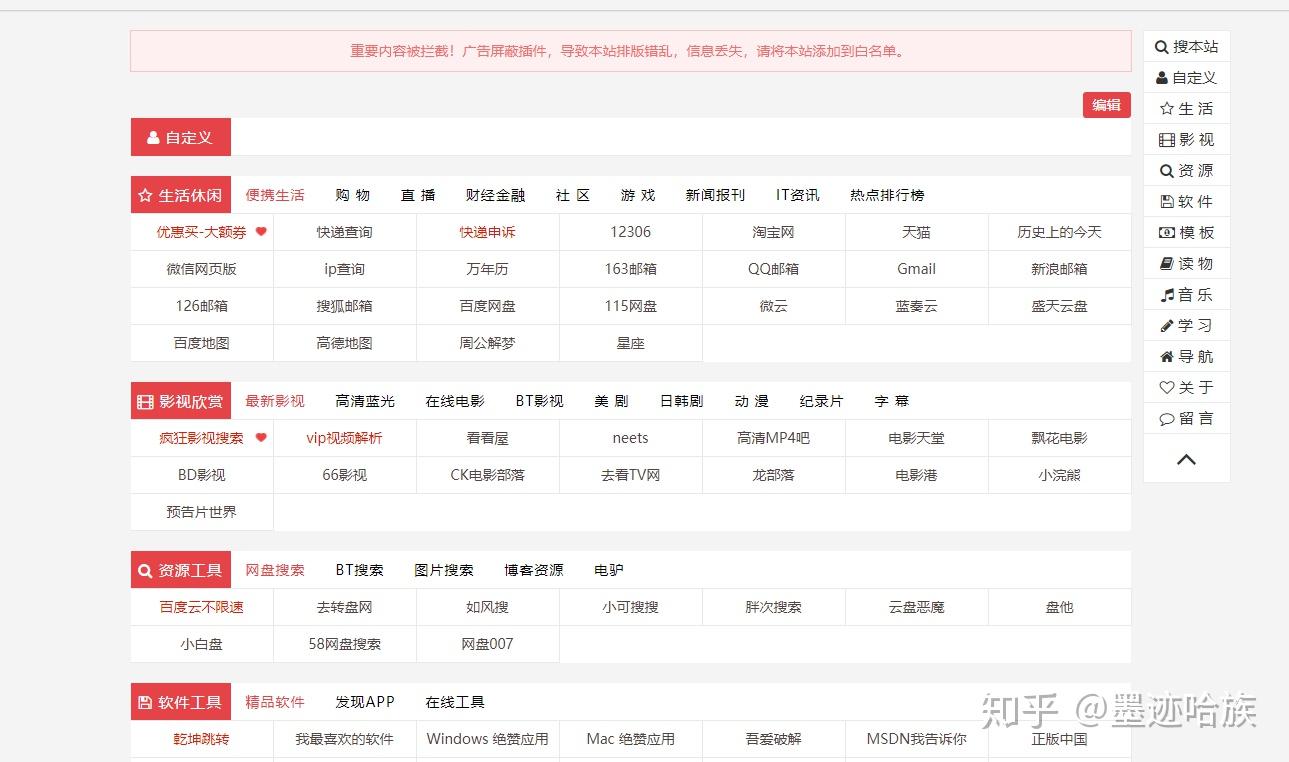Click the red heart next to 优惠买-大额券
Image resolution: width=1289 pixels, height=762 pixels.
(261, 232)
